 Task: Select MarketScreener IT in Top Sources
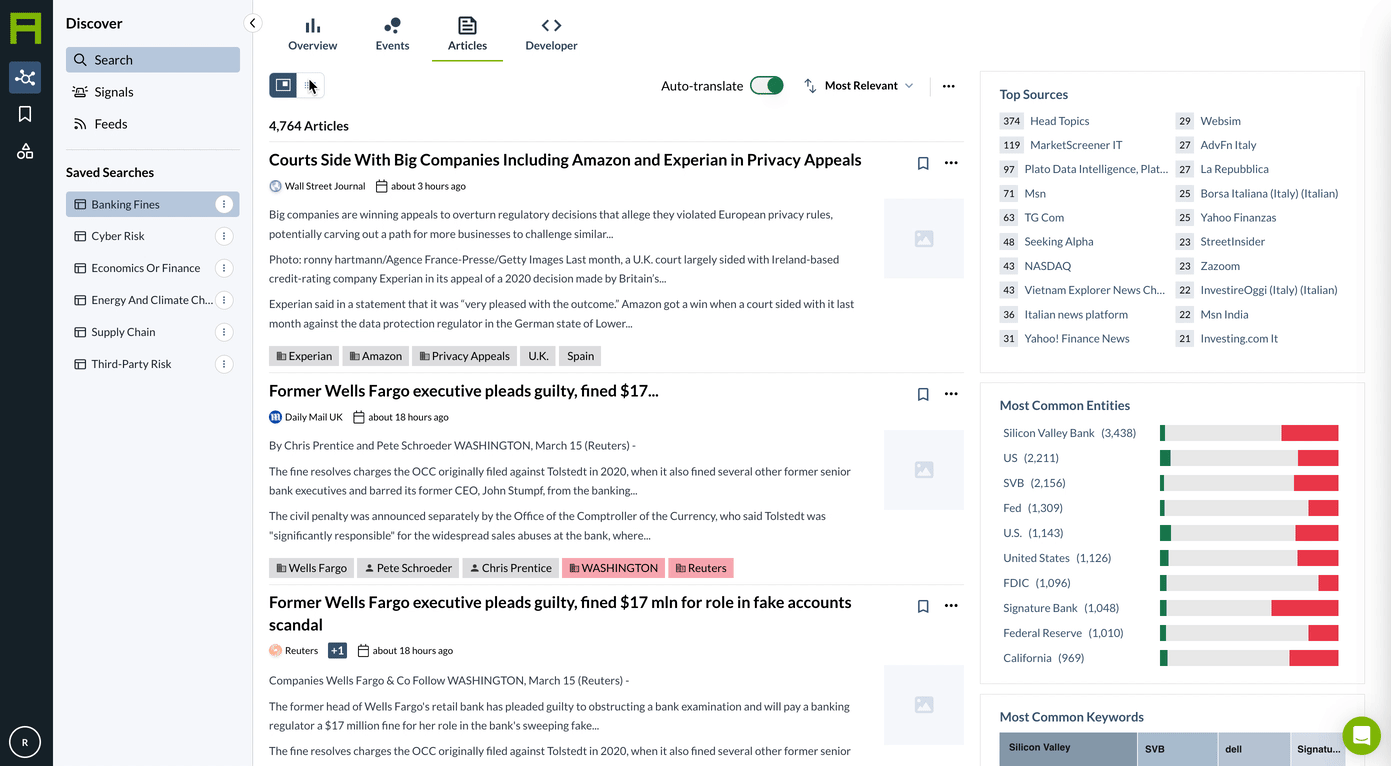1076,145
